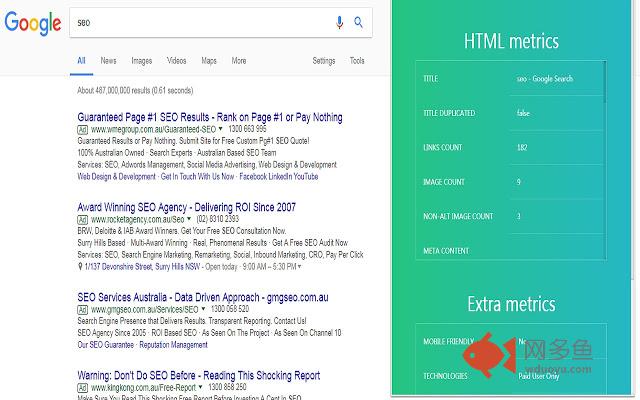Open 'Guaranteed Page #1 SEO Results' ad link
The image size is (640, 400).
210,118
